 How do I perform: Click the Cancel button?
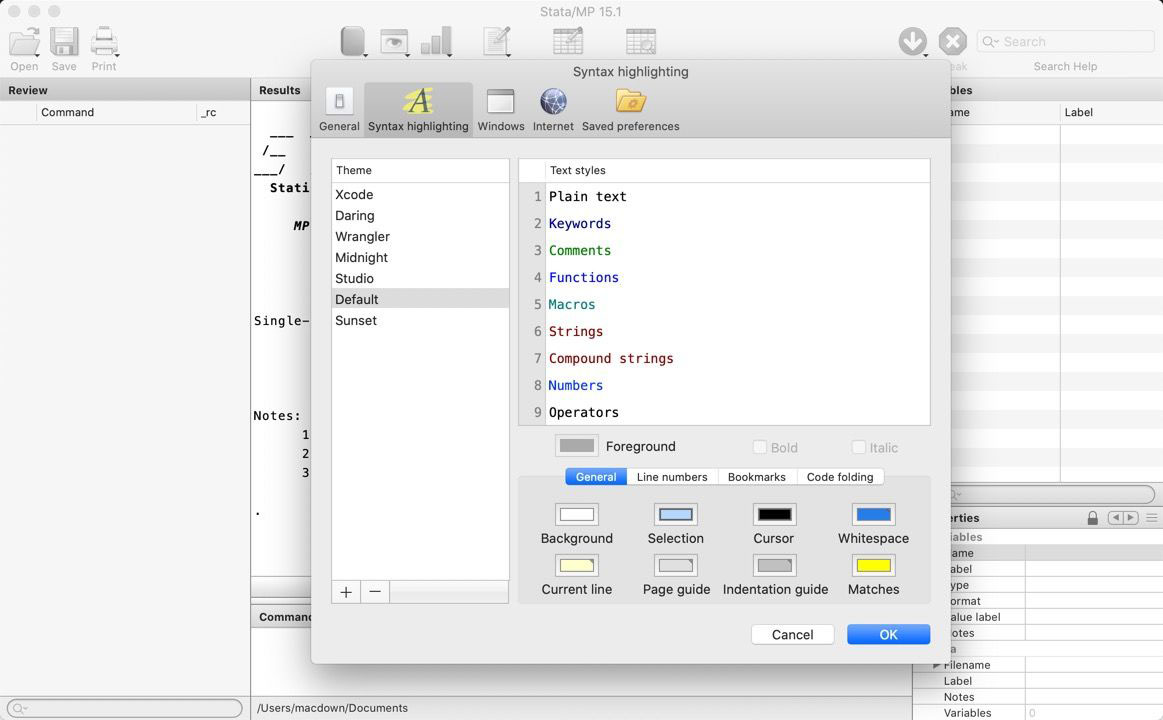792,635
